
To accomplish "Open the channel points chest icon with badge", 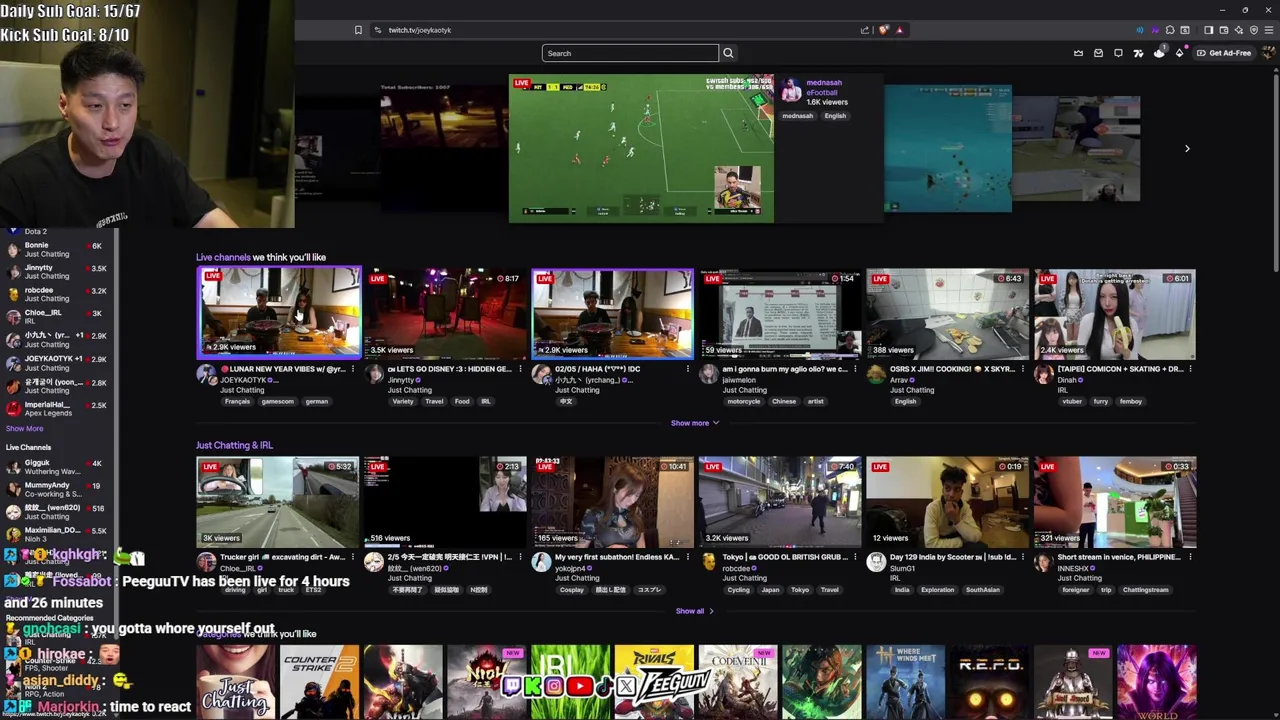I will tap(1159, 51).
